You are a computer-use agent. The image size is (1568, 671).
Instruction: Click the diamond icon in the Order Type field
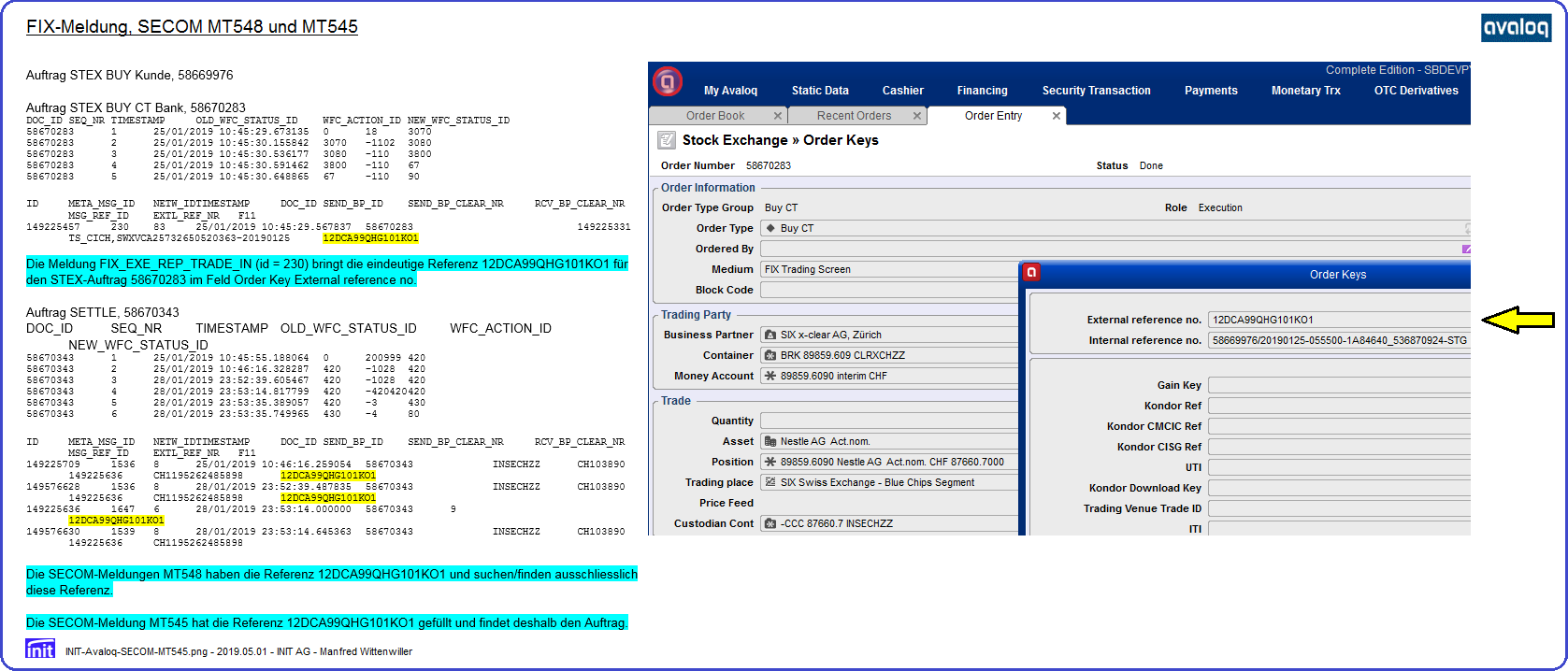[770, 228]
